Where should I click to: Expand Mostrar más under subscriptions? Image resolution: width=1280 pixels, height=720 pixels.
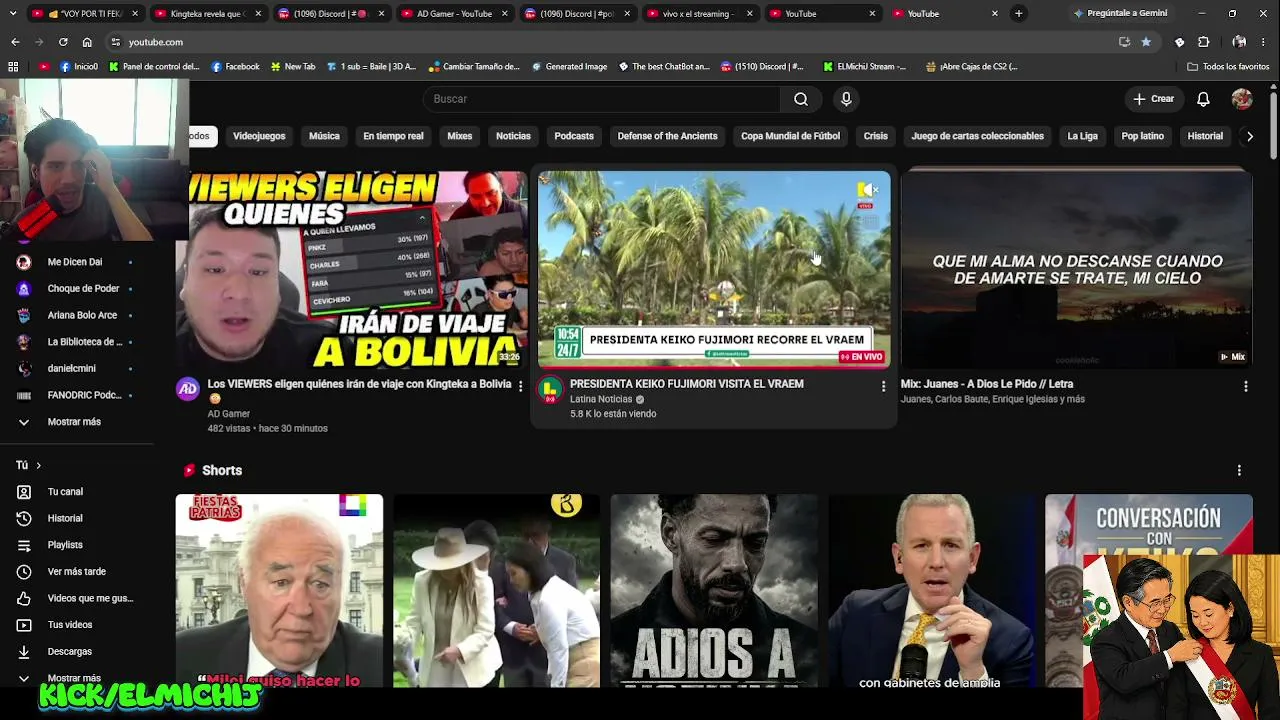[74, 422]
